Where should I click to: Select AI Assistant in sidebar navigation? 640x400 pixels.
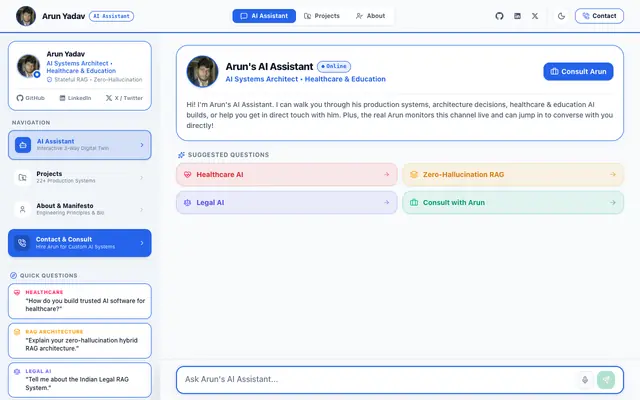pos(80,145)
